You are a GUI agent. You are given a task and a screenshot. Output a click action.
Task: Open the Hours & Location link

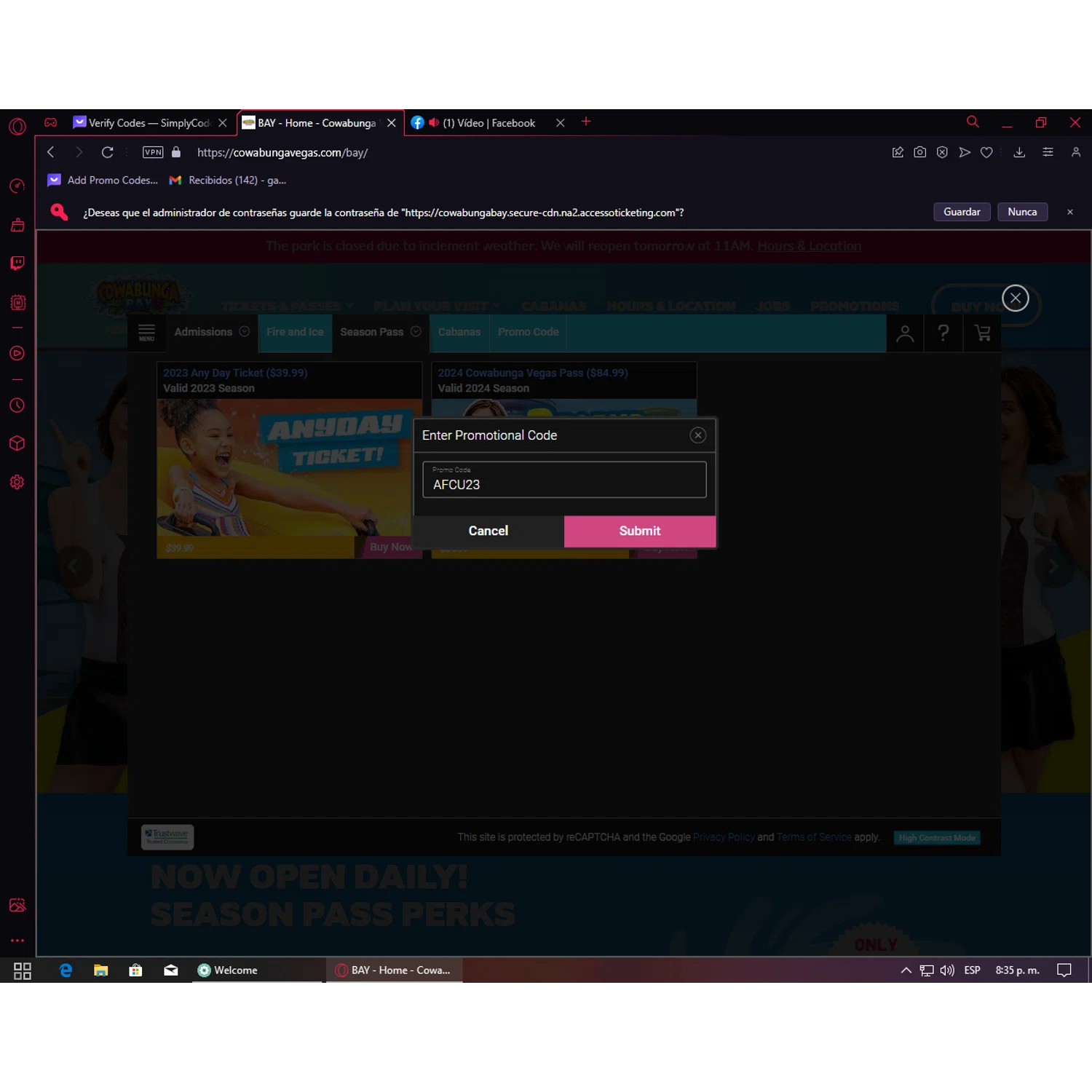(x=810, y=246)
